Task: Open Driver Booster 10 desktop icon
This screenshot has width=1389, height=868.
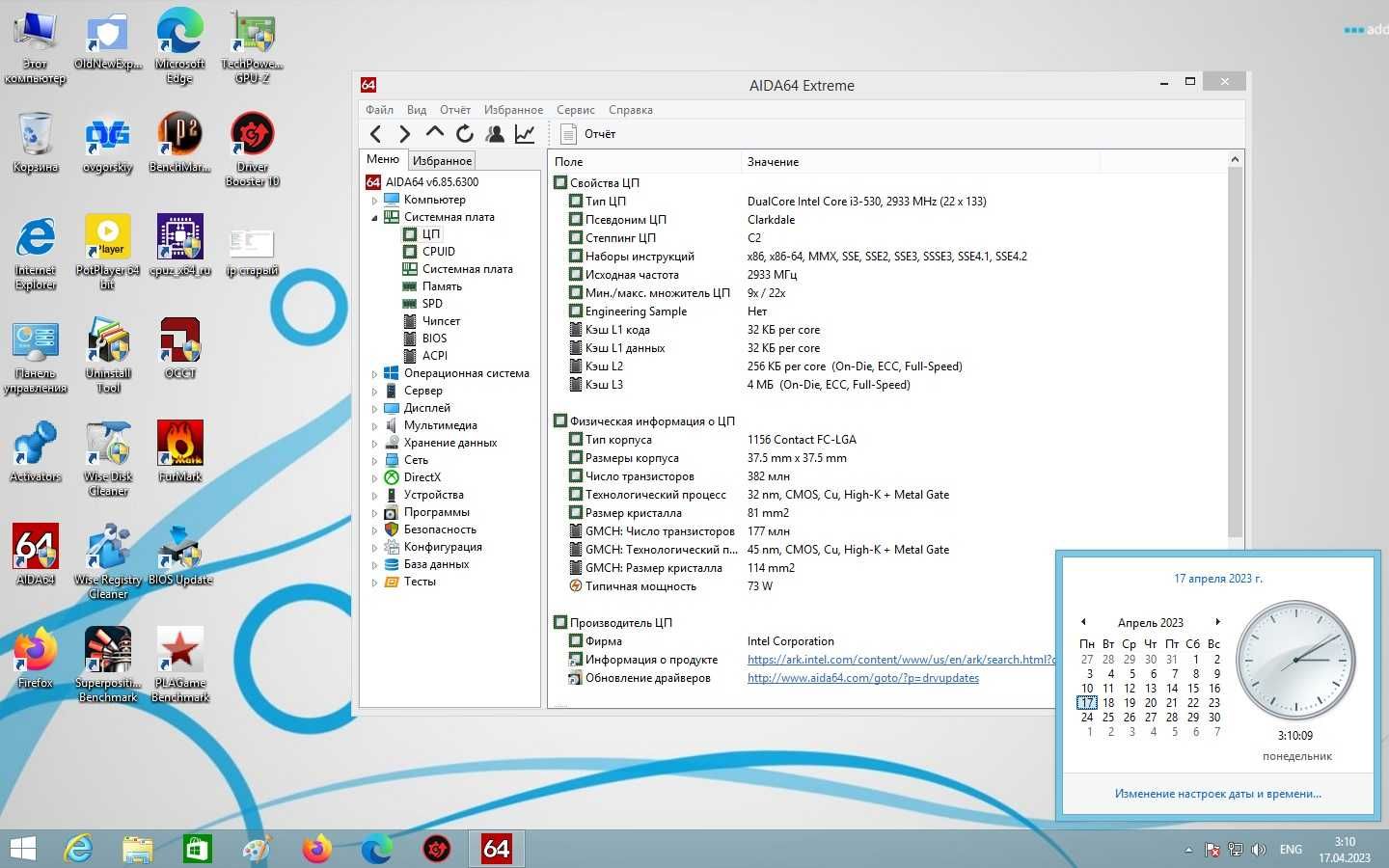Action: coord(252,149)
